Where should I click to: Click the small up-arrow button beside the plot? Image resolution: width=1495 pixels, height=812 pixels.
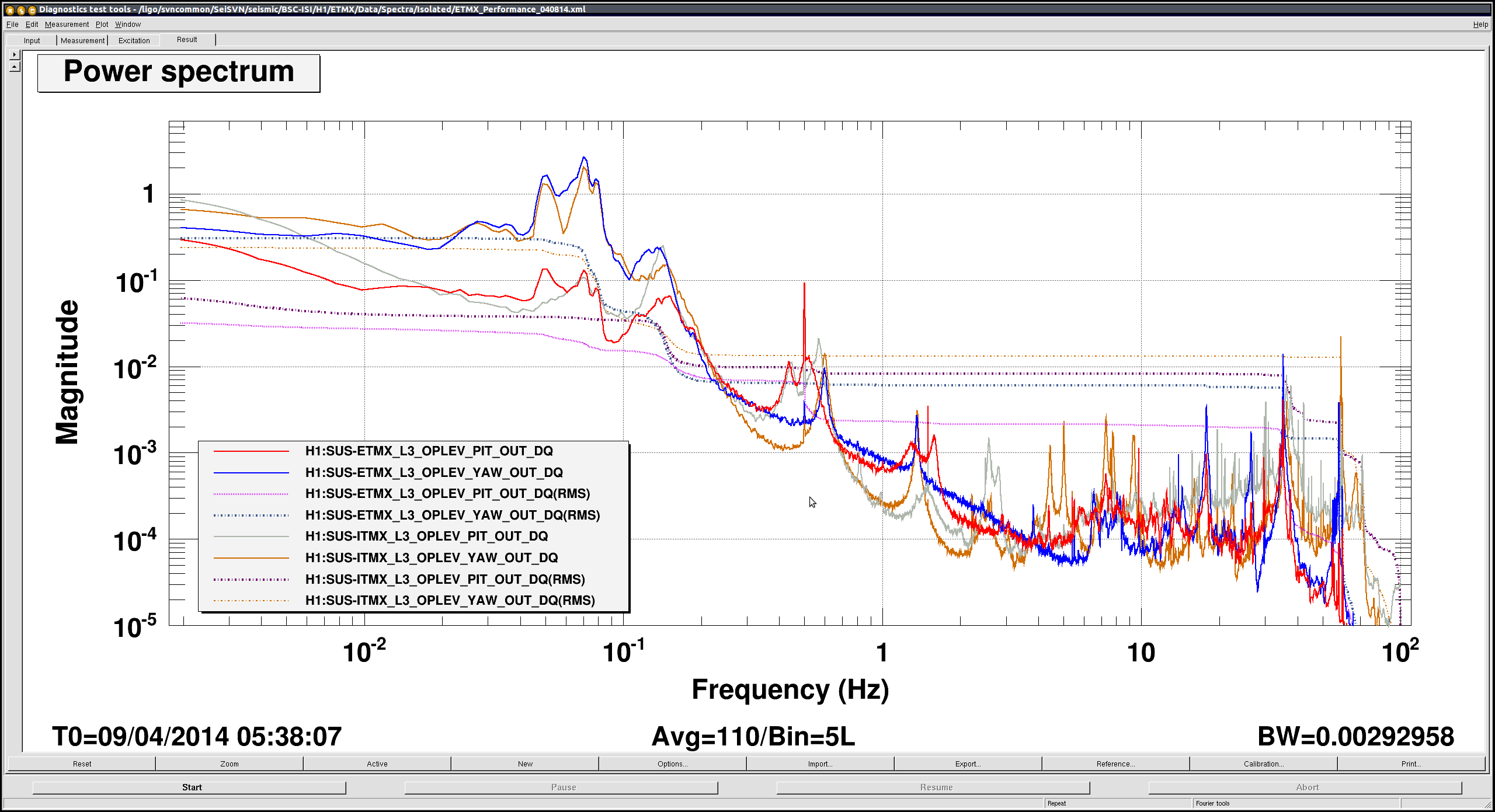[x=15, y=67]
